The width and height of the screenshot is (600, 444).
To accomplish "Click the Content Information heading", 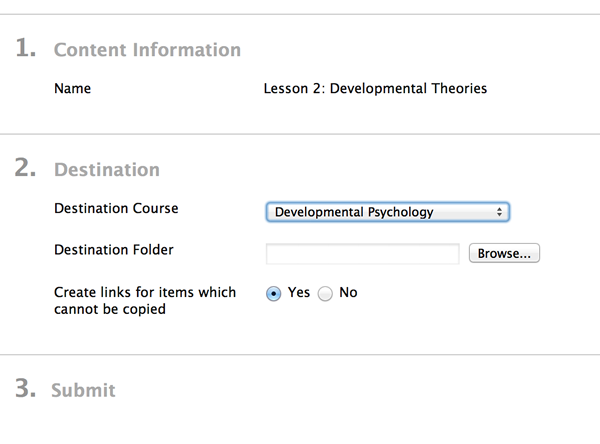I will [147, 50].
